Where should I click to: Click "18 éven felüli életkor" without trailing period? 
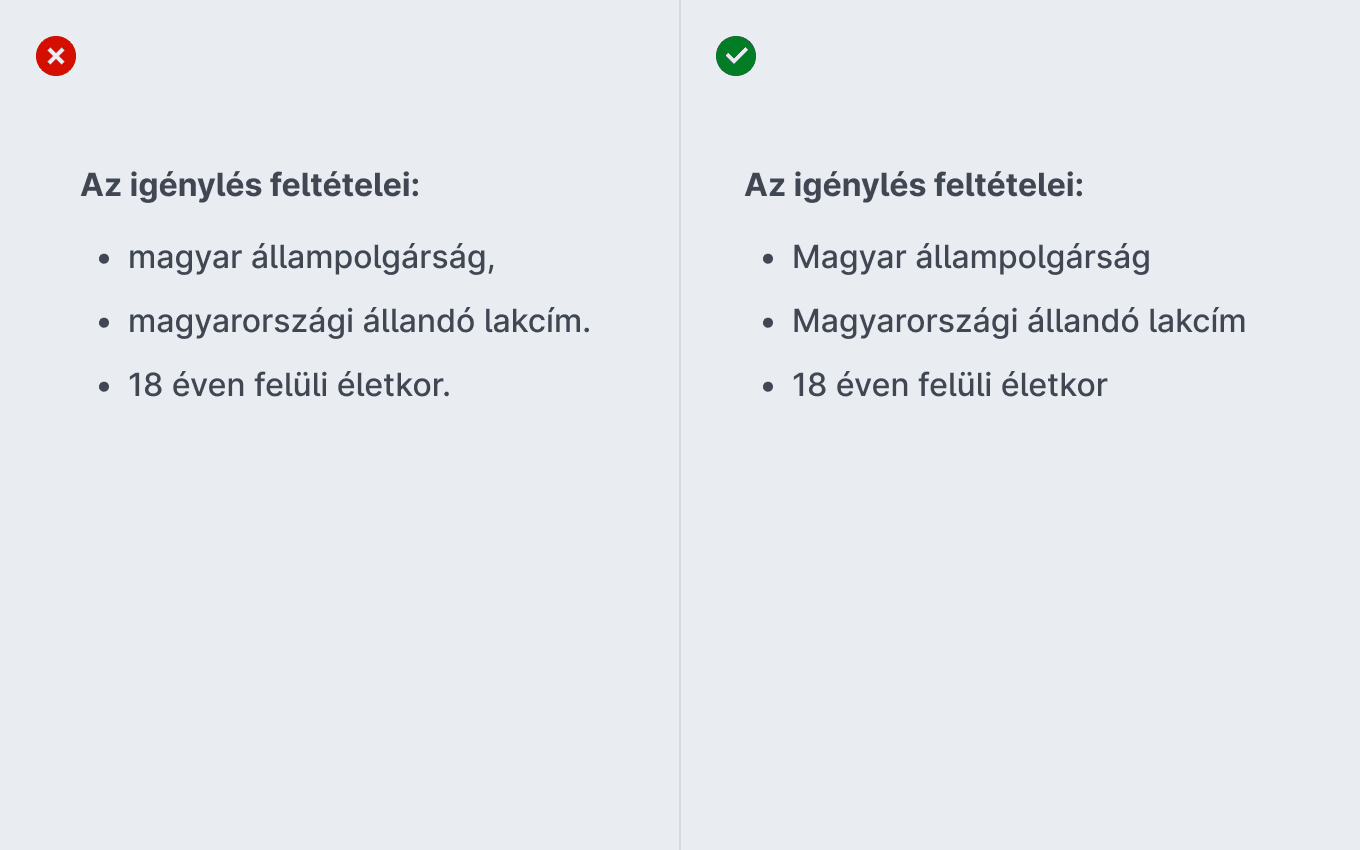click(x=950, y=385)
